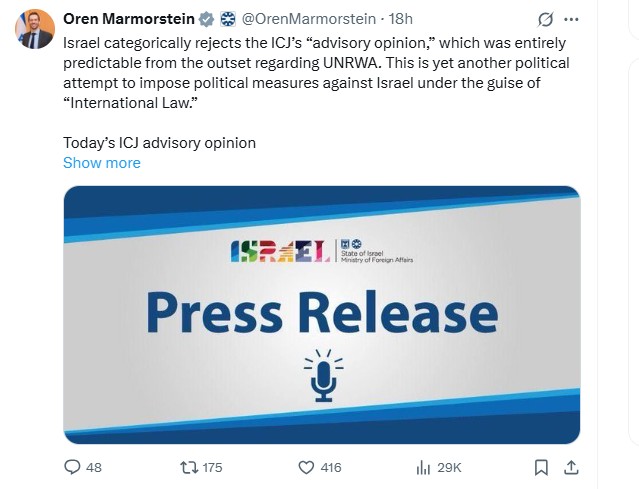Open the @OrenMarmorstein handle link
The image size is (639, 489).
coord(309,19)
